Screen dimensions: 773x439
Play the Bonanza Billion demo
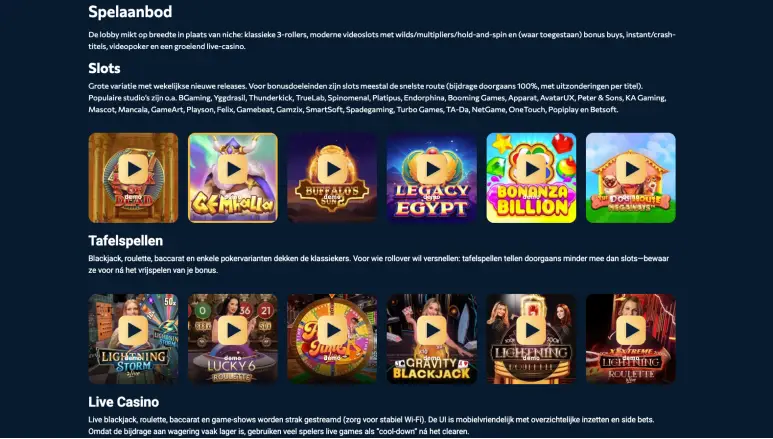tap(531, 169)
